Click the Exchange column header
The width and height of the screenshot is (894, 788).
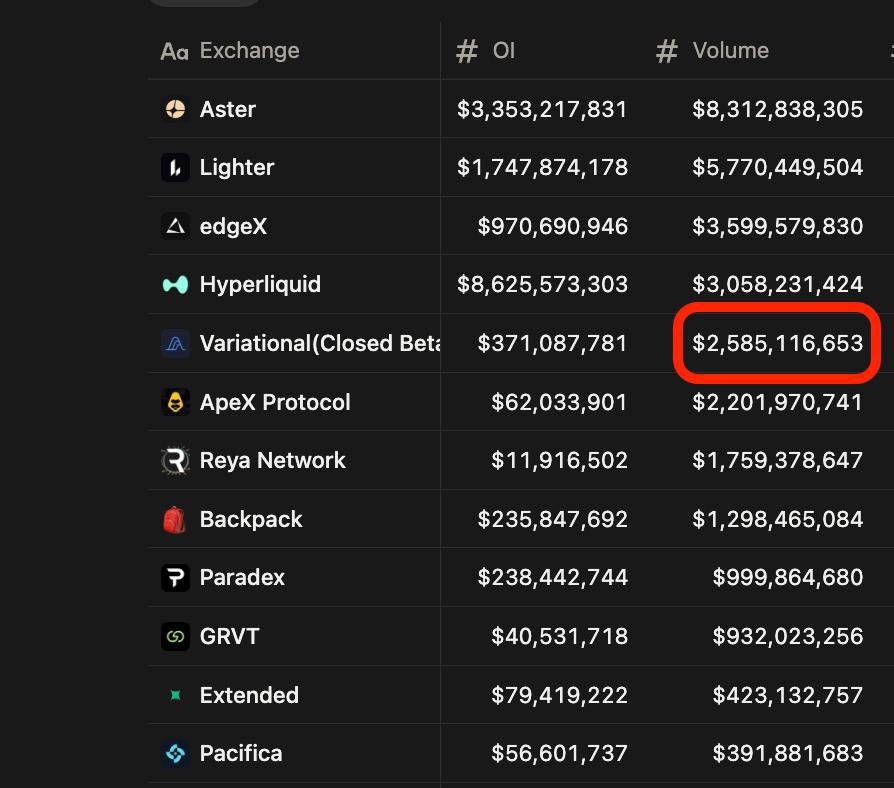(230, 51)
